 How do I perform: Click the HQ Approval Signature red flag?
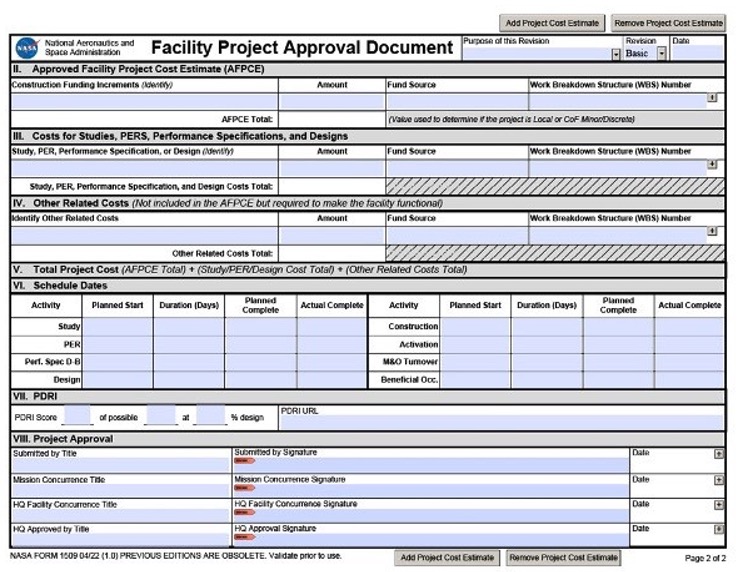coord(245,537)
